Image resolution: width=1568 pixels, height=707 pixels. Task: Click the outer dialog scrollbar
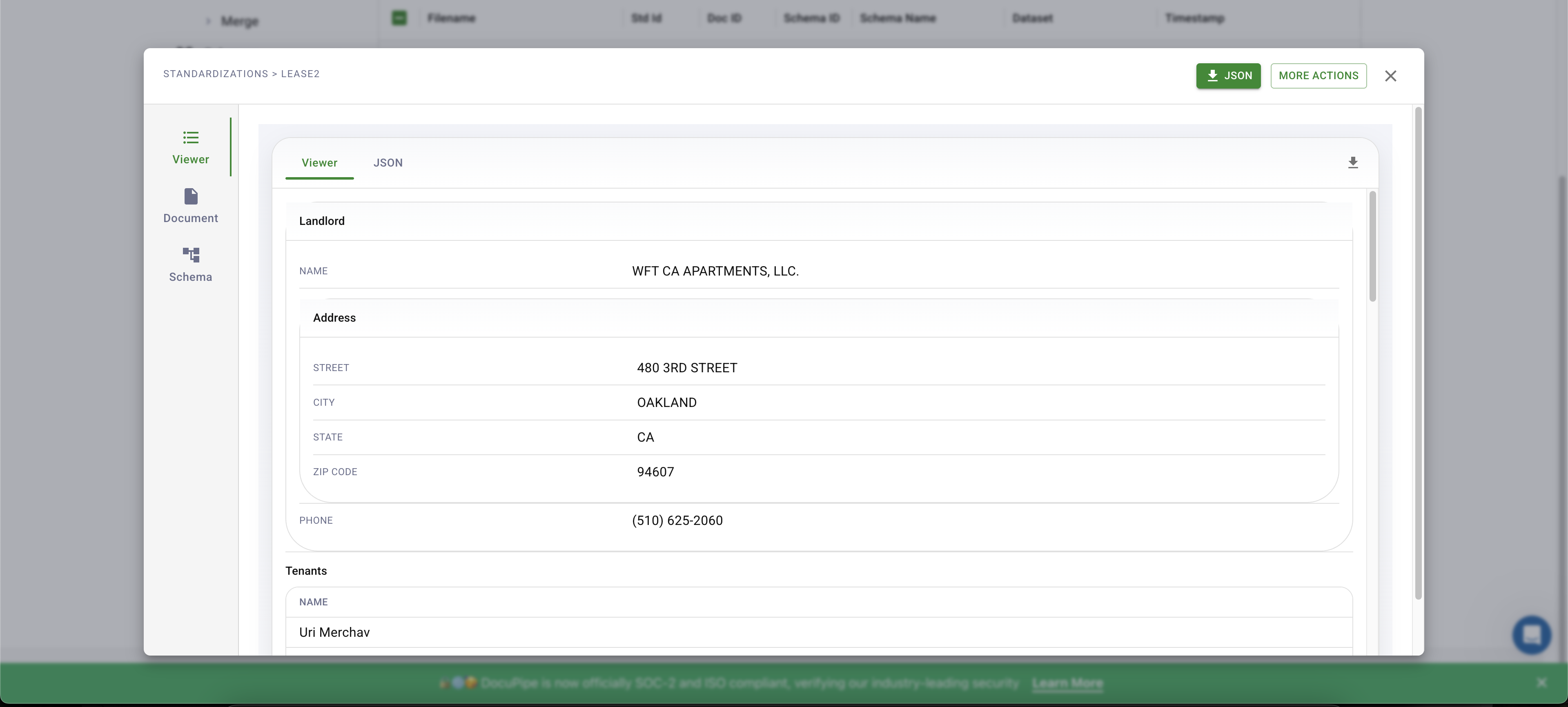(x=1418, y=353)
